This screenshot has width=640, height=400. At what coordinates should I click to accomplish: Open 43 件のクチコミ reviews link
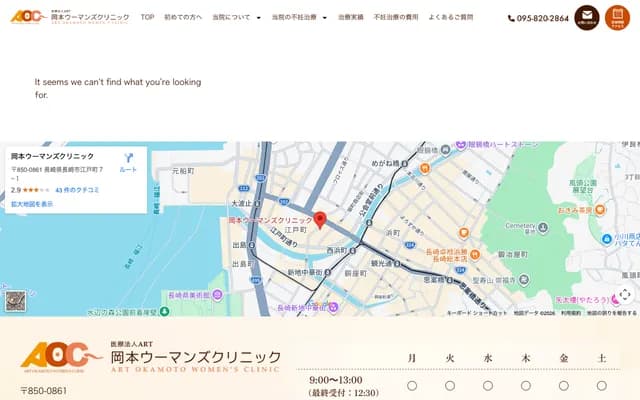77,190
